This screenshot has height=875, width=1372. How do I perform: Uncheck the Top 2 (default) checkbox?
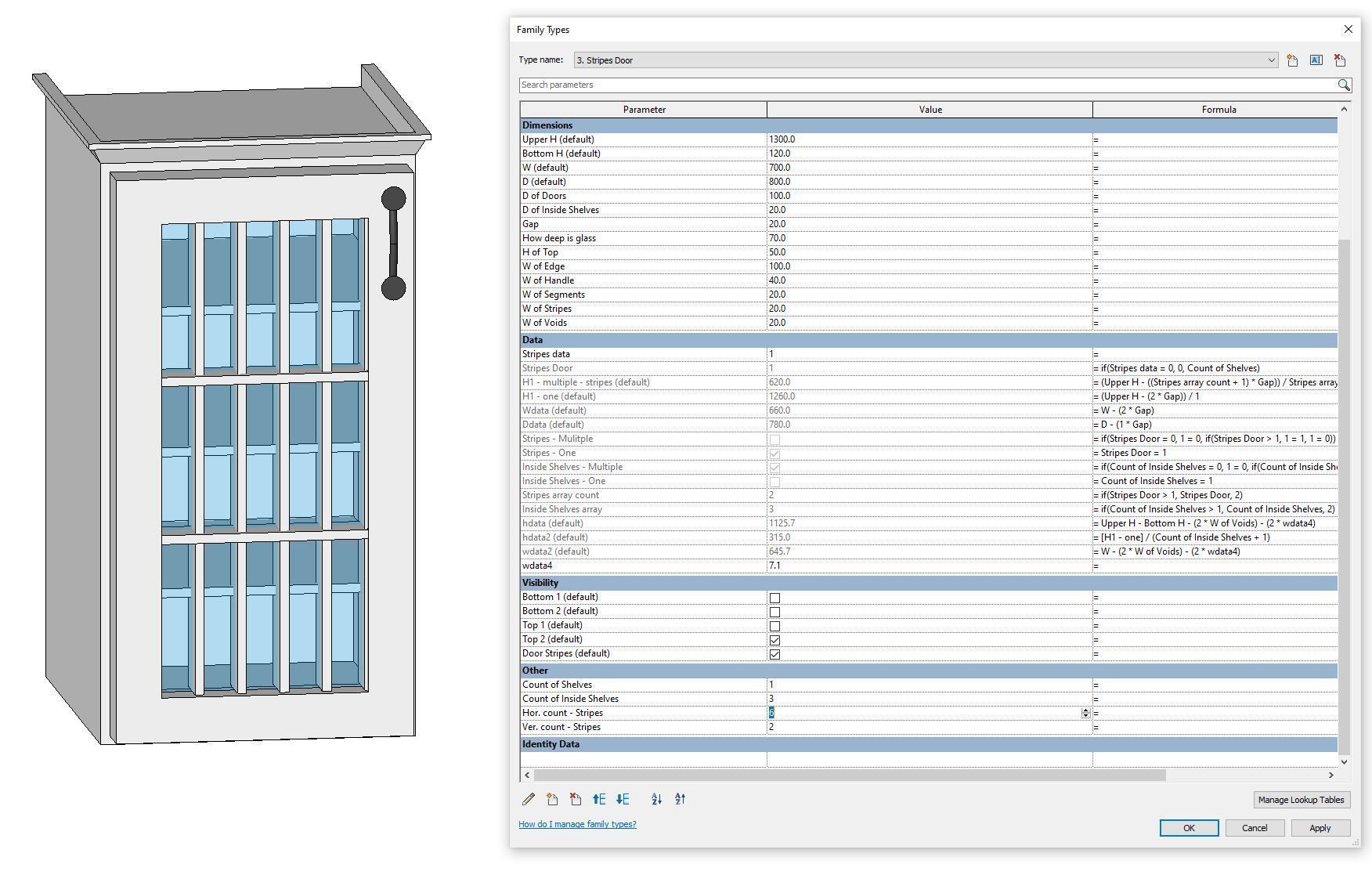[774, 640]
